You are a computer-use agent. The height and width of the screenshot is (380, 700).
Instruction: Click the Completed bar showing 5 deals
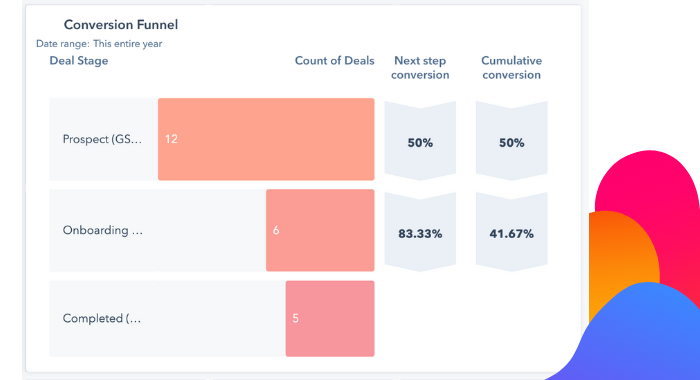pos(330,318)
